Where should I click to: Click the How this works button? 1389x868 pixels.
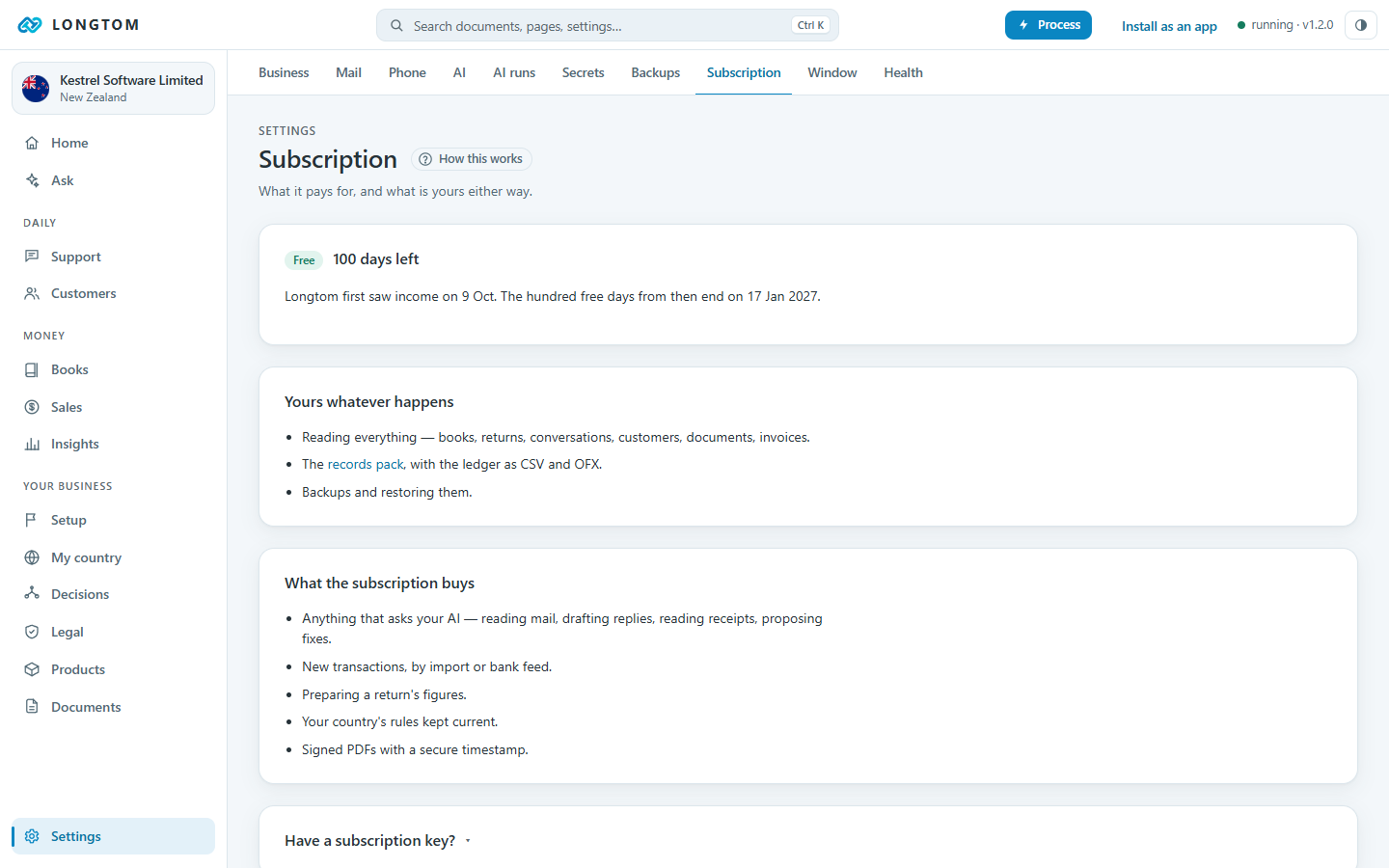472,159
